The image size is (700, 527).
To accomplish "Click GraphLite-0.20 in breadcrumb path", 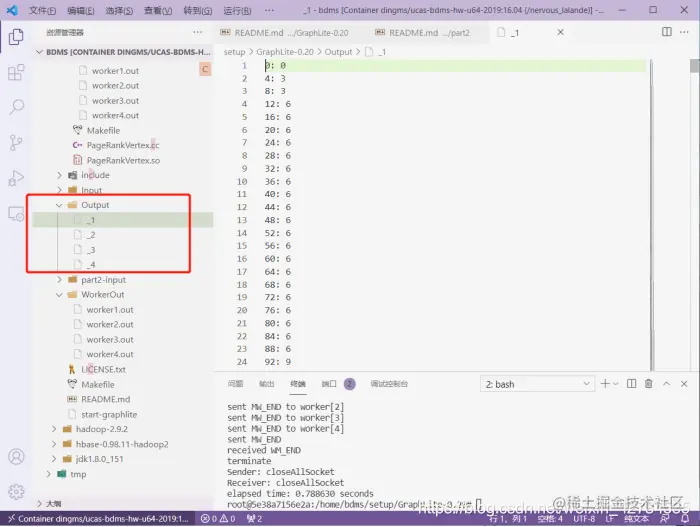I will click(x=285, y=52).
